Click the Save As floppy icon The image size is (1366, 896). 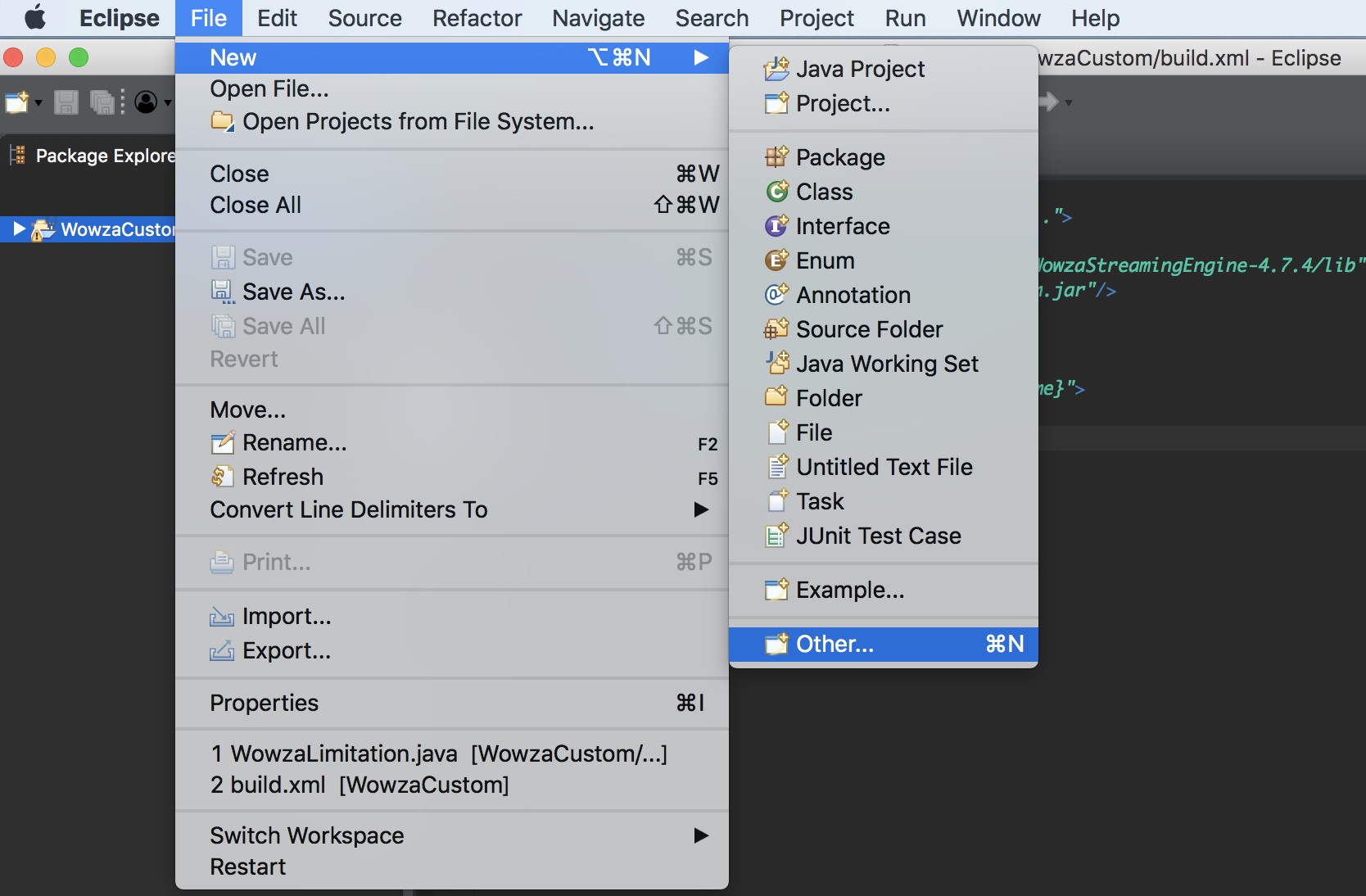pyautogui.click(x=223, y=292)
